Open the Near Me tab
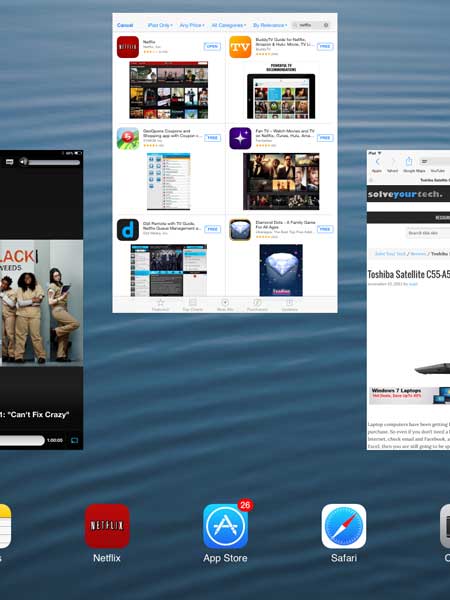Viewport: 450px width, 600px height. point(225,305)
